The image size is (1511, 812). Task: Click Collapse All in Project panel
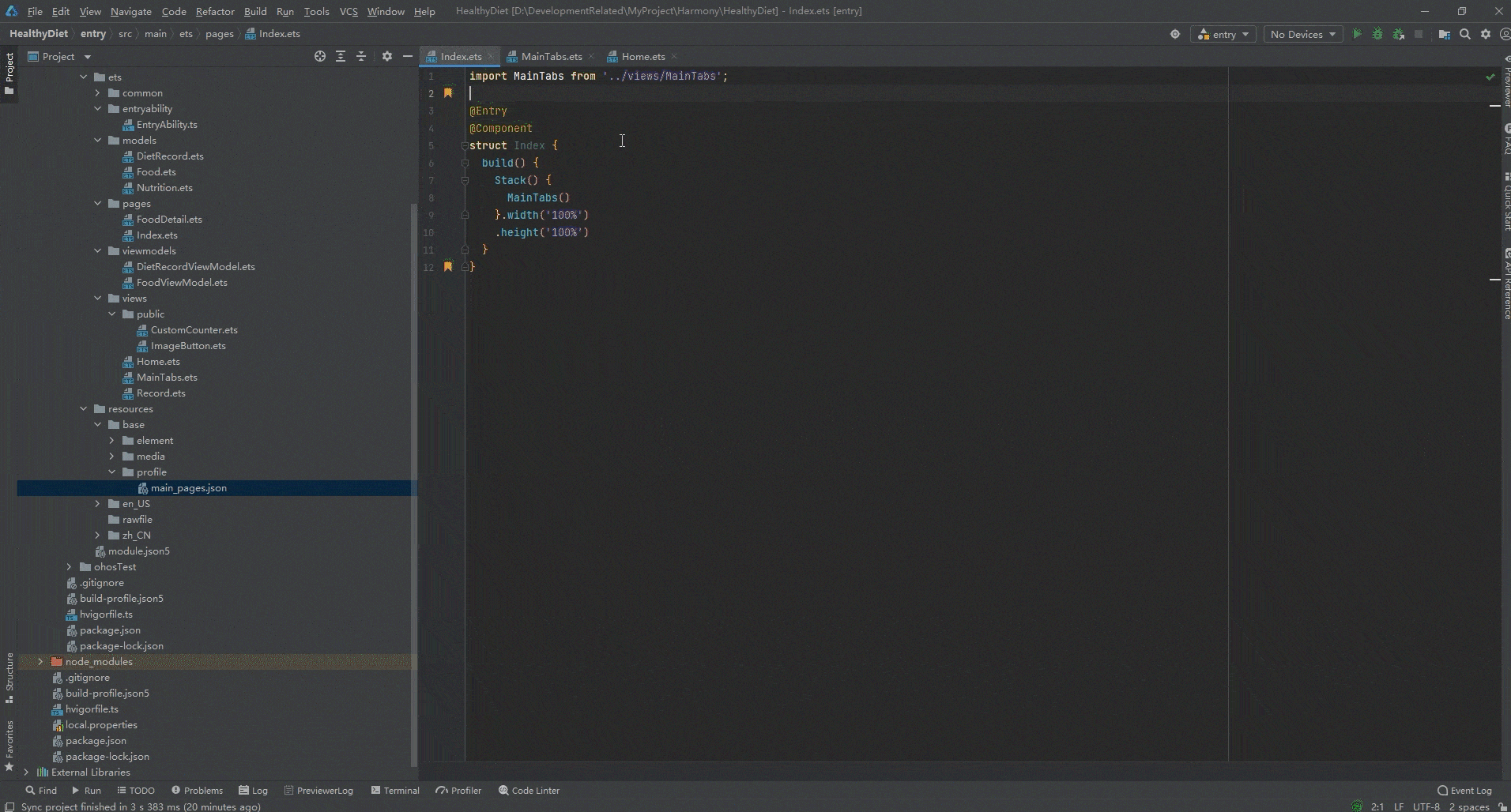coord(361,56)
